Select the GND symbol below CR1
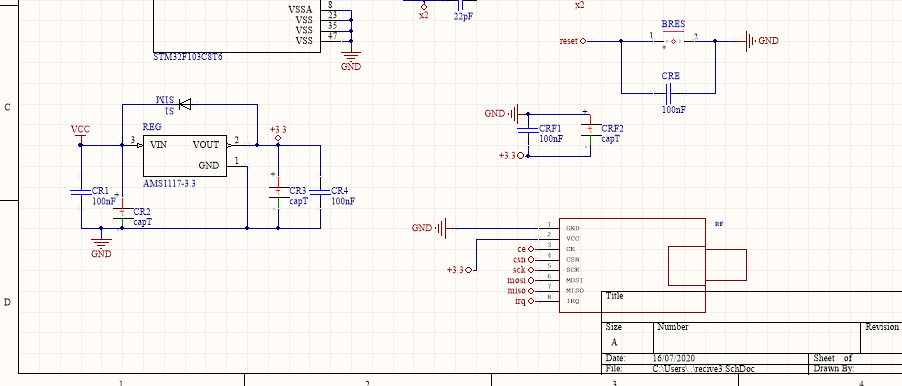Image resolution: width=902 pixels, height=386 pixels. [x=101, y=243]
